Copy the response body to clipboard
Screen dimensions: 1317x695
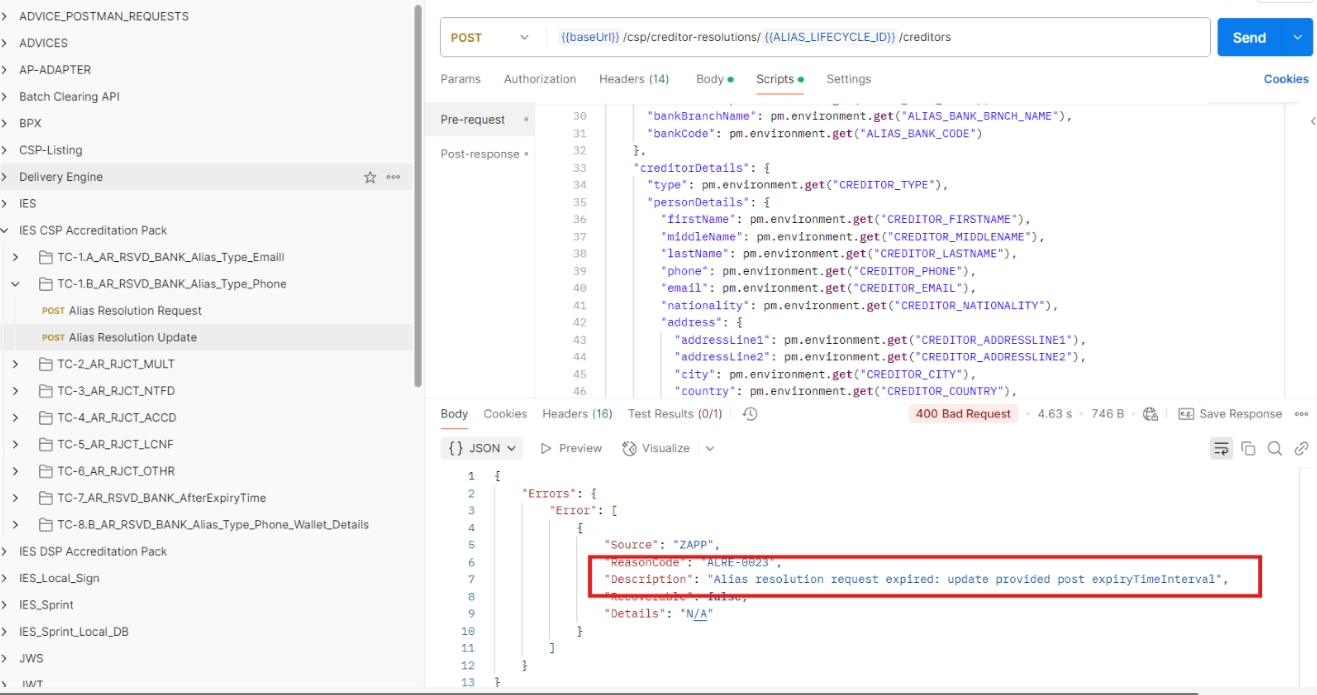[1248, 448]
